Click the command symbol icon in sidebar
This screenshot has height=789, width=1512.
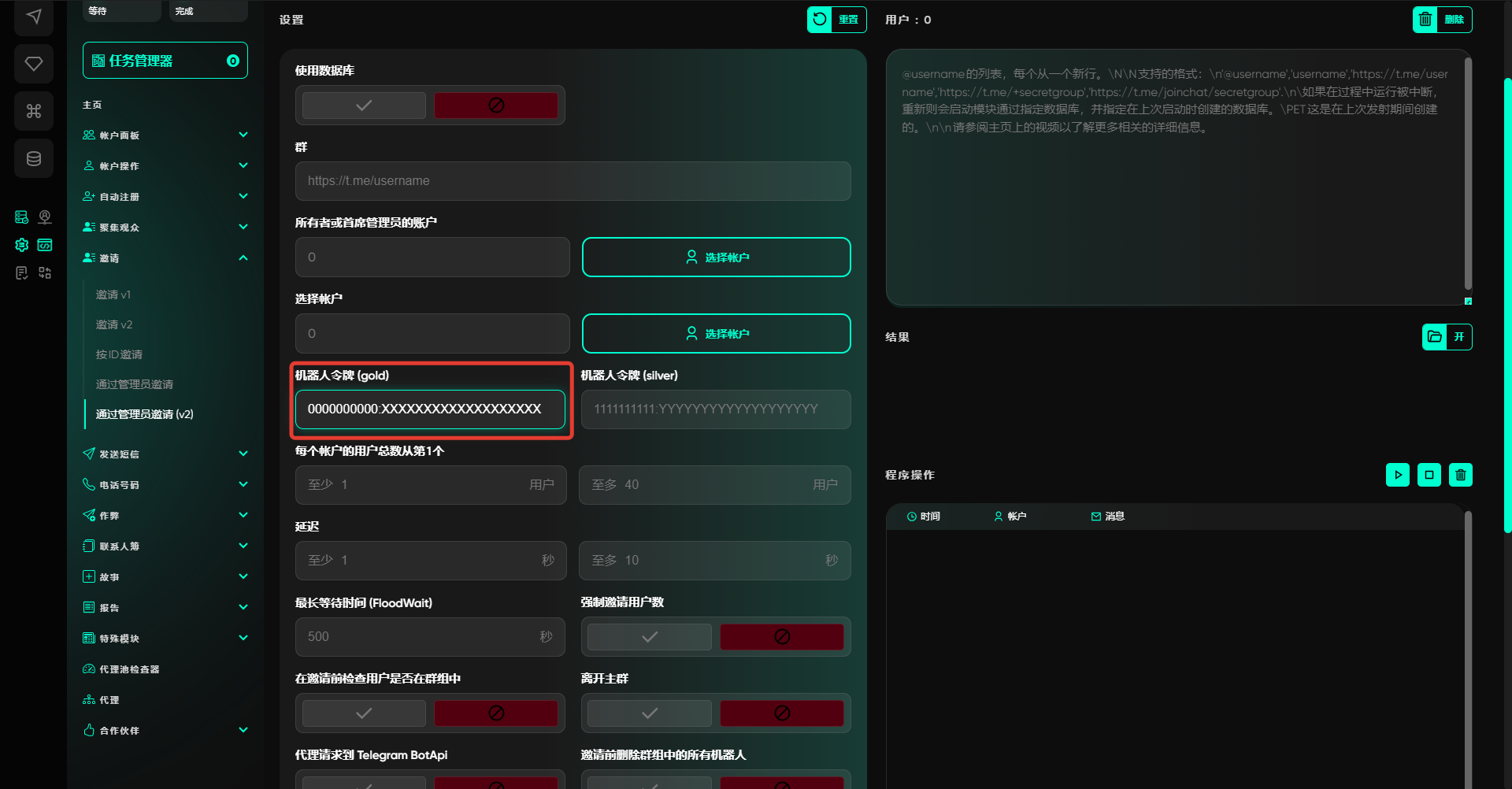[34, 111]
